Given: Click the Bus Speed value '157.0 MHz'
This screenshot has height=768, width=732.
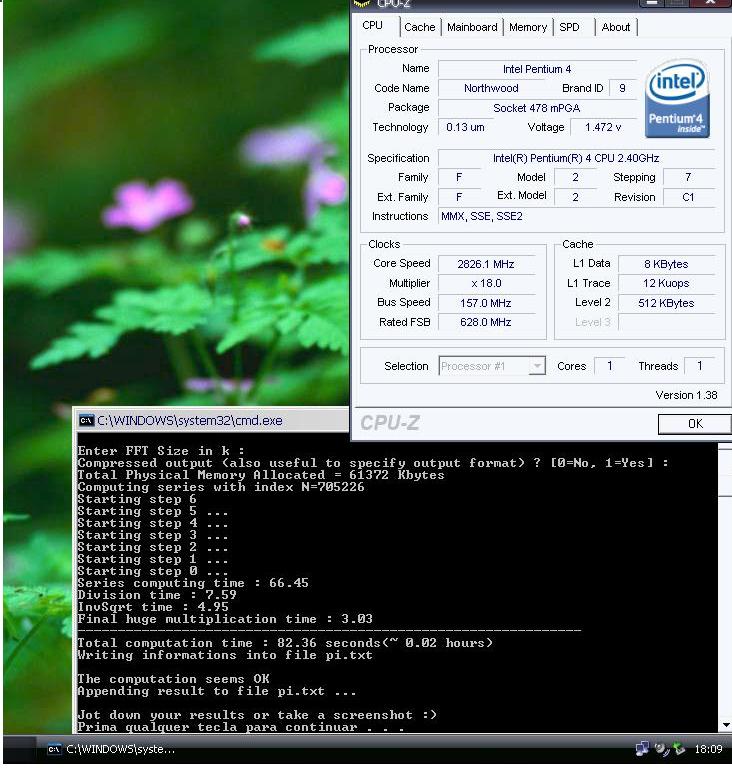Looking at the screenshot, I should [x=486, y=303].
